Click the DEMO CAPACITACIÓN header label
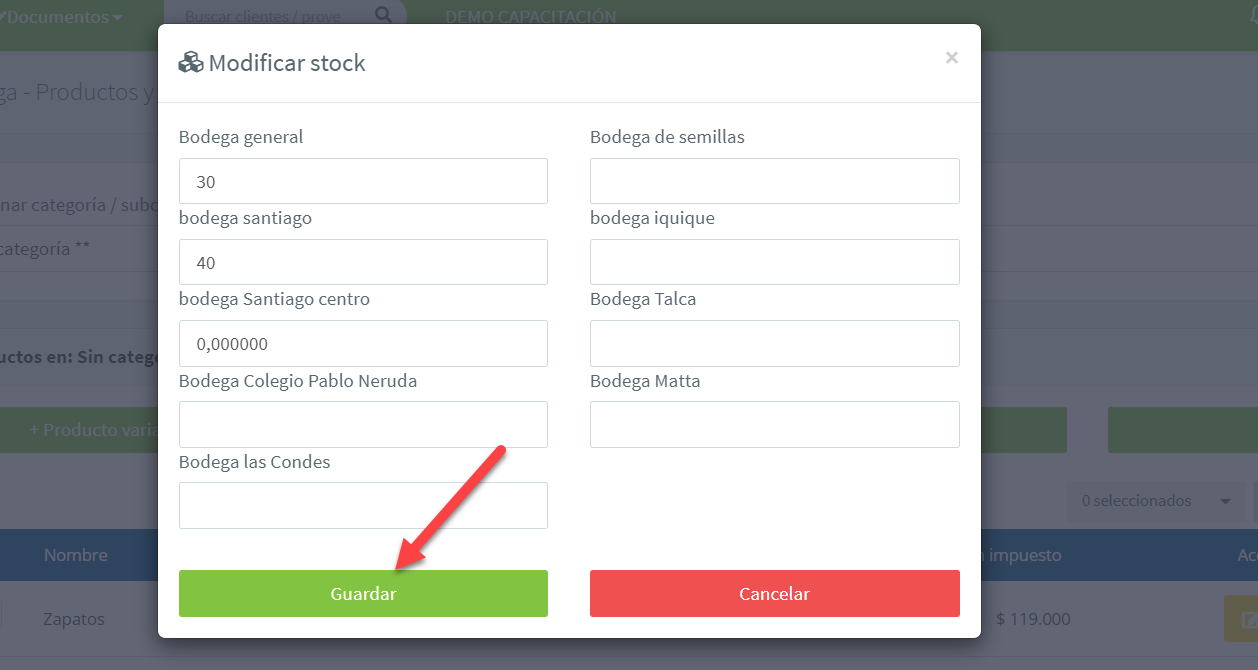 click(530, 17)
